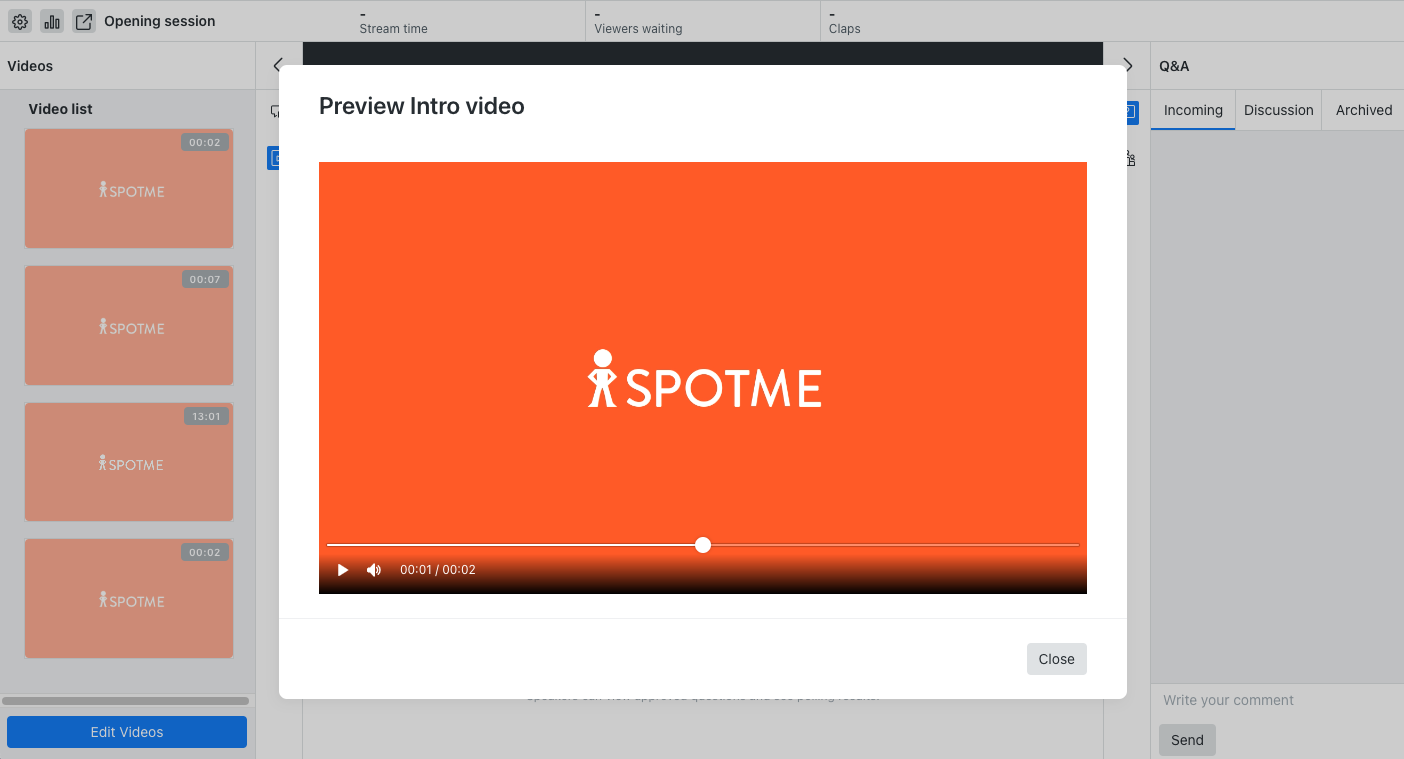Select the 13:01 video thumbnail
This screenshot has height=759, width=1404.
(129, 462)
